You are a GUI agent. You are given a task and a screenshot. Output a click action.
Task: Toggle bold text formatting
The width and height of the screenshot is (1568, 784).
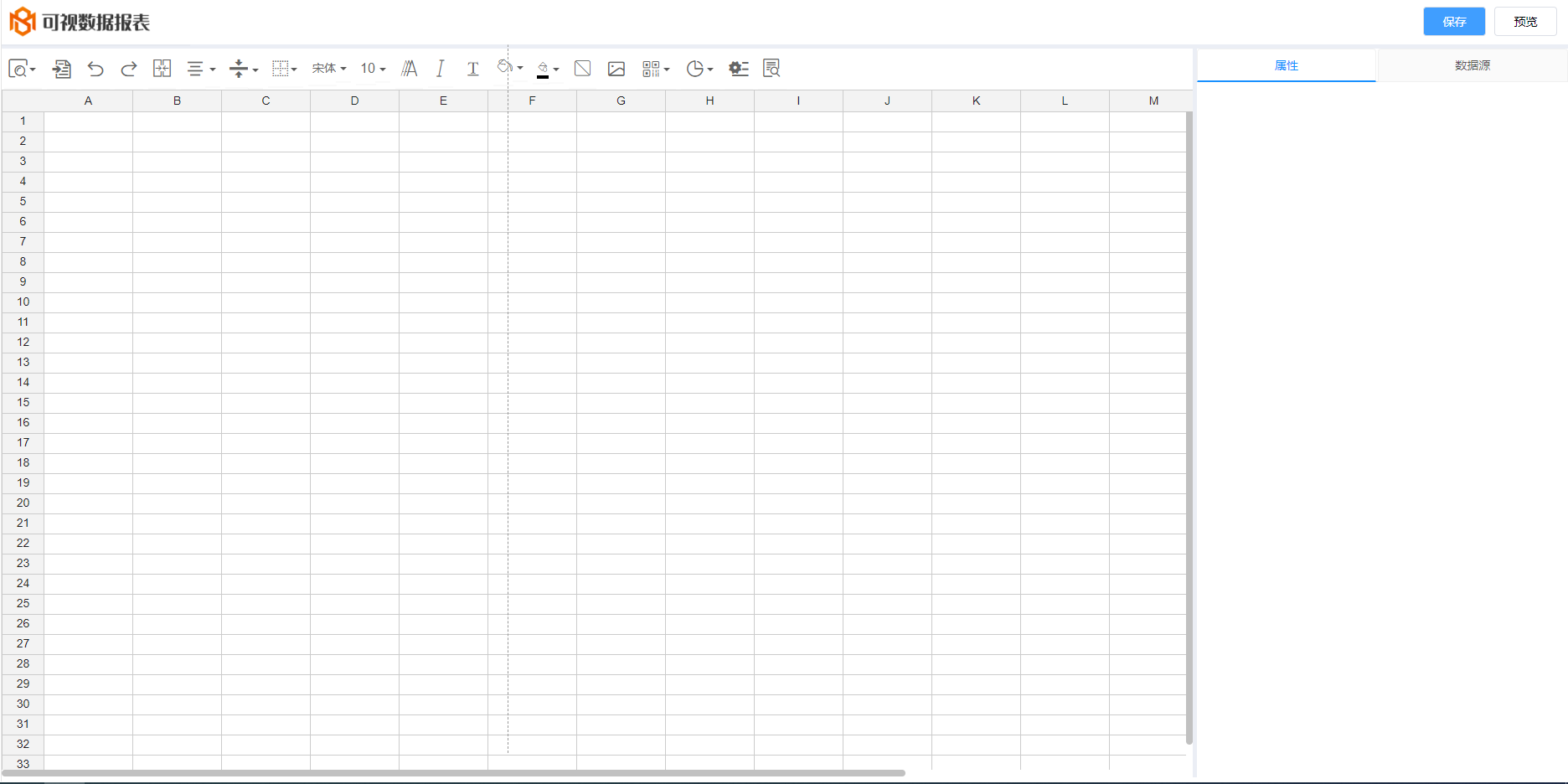tap(410, 69)
